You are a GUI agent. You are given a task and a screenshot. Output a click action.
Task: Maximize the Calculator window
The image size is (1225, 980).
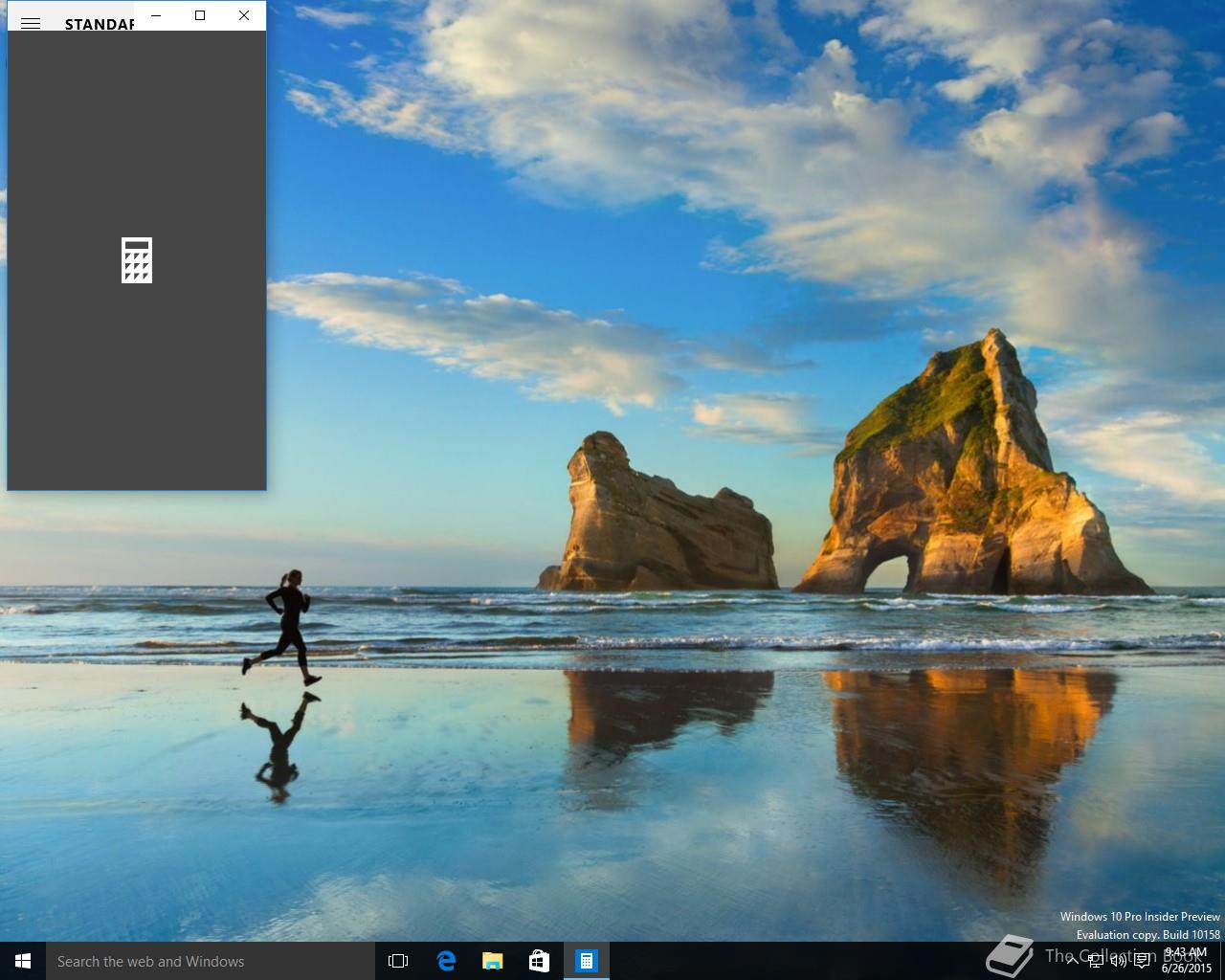(x=200, y=15)
